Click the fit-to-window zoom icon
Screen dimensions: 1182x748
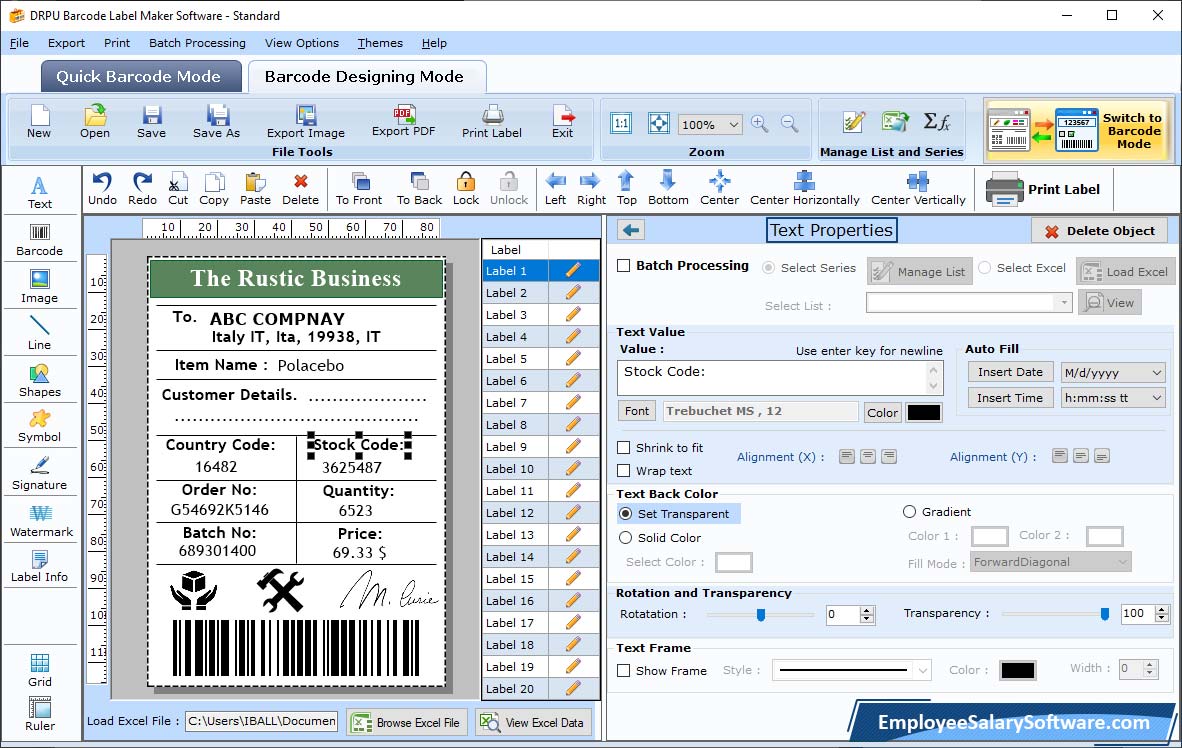tap(659, 123)
